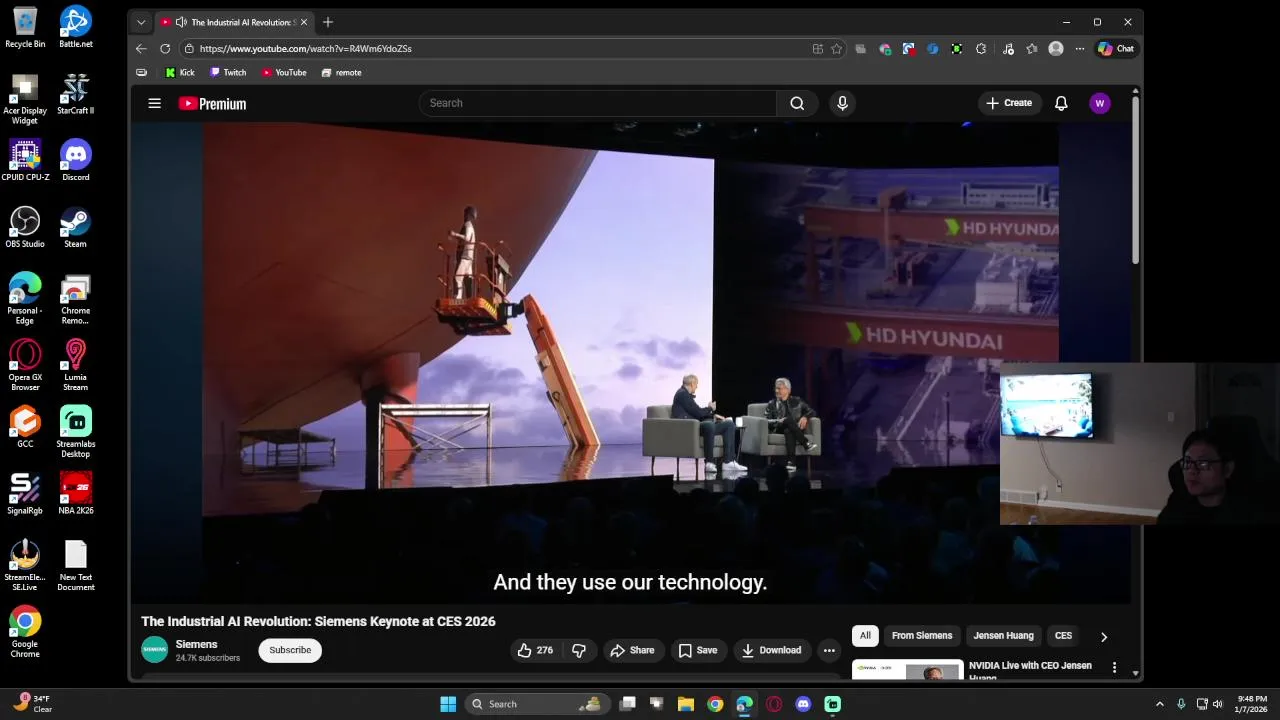Open YouTube notifications bell

[x=1061, y=103]
